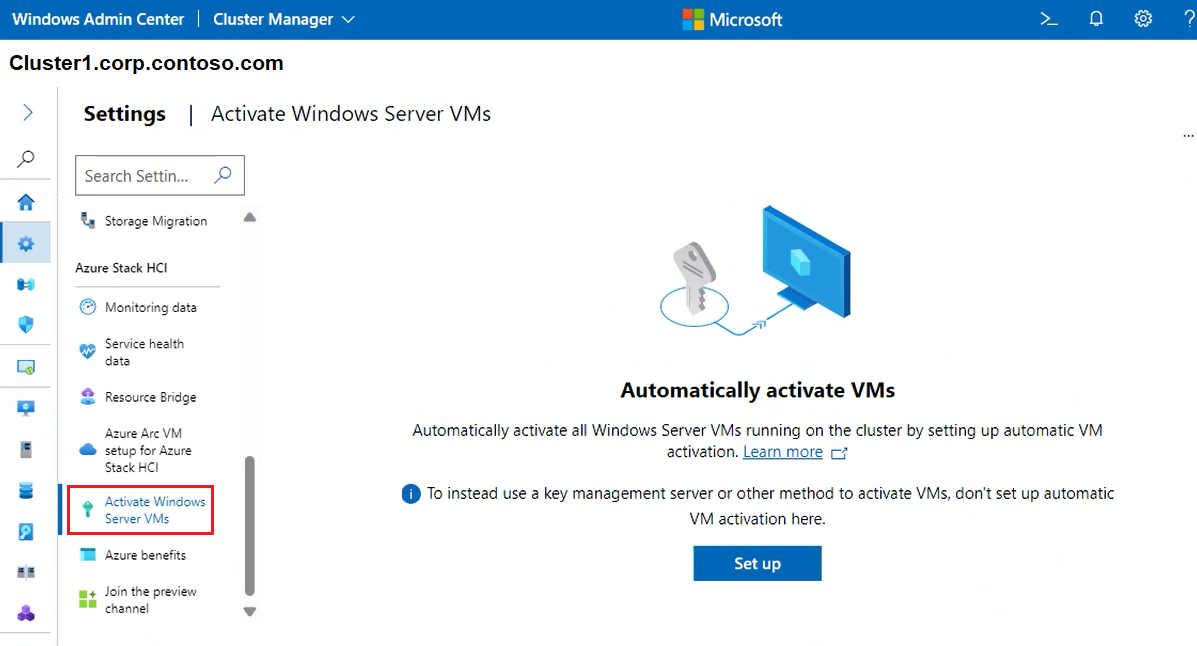Select the Dashboard home icon in the sidebar
Image resolution: width=1197 pixels, height=646 pixels.
[x=26, y=201]
